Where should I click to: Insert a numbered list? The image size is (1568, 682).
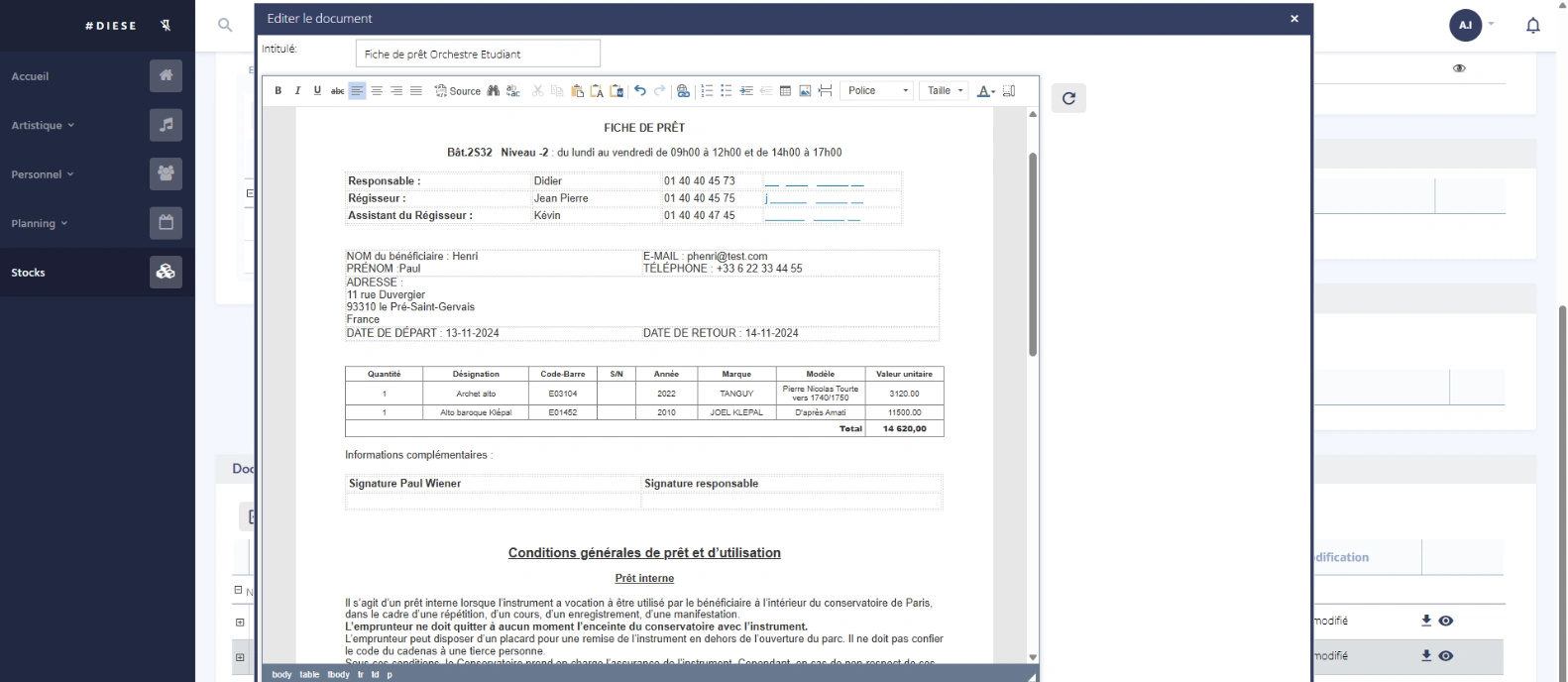(707, 91)
